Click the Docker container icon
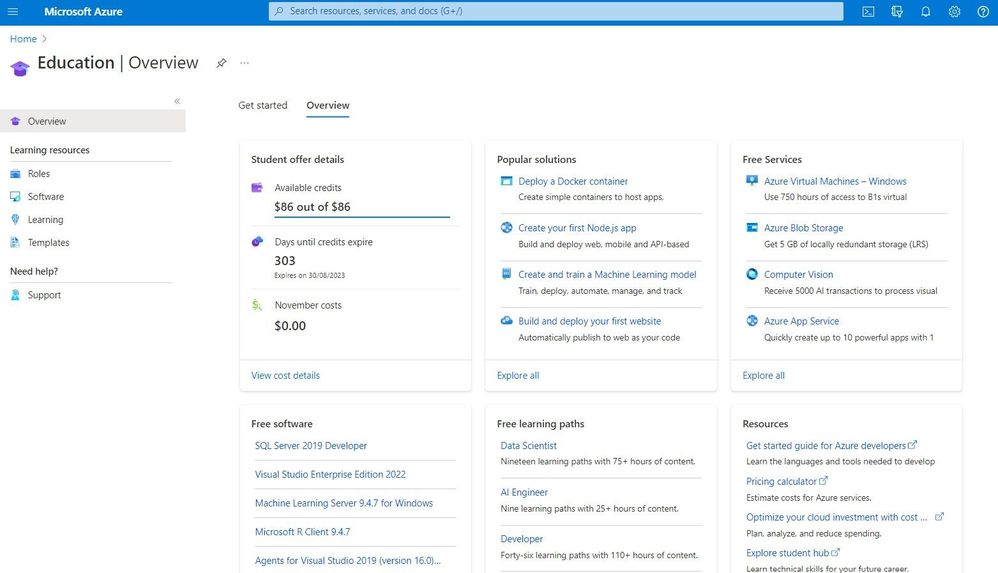This screenshot has height=573, width=998. pos(507,181)
